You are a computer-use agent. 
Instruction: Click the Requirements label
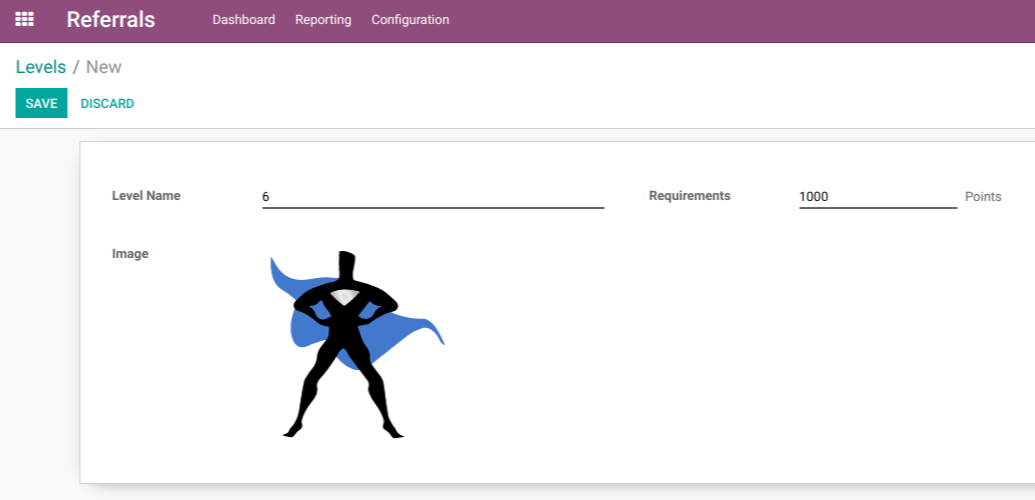(690, 196)
